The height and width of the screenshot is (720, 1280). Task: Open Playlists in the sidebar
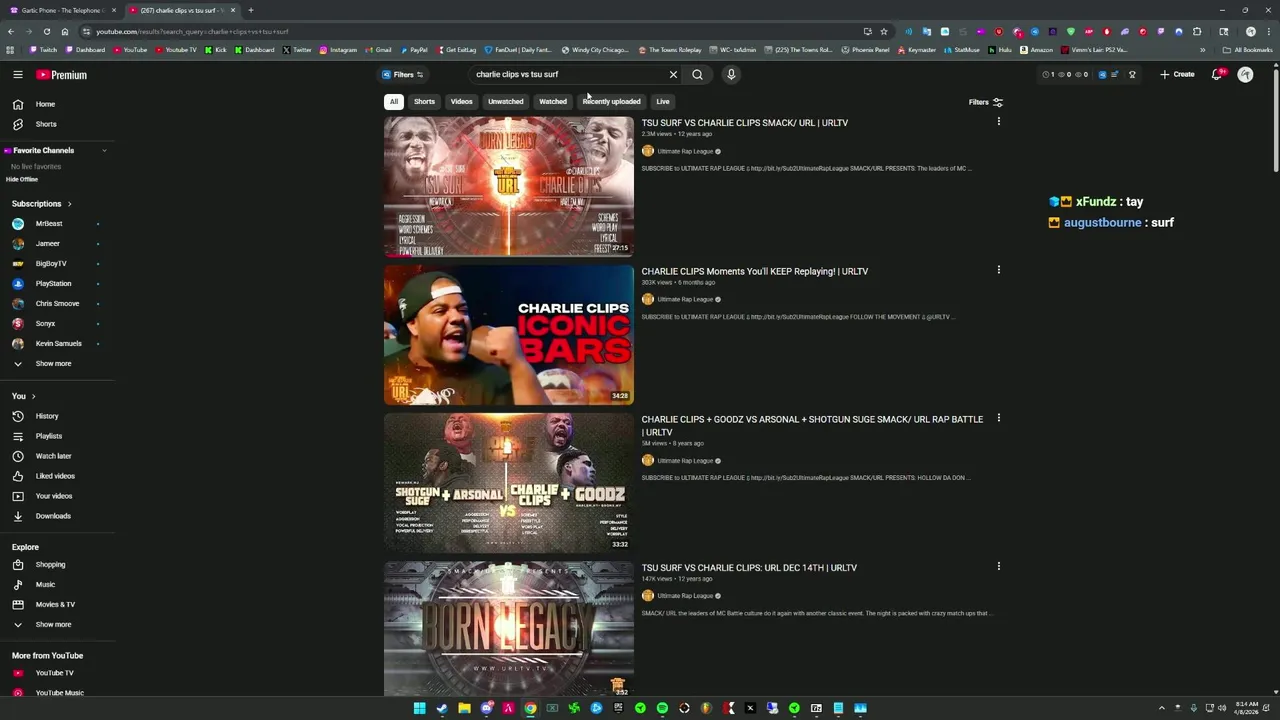56,436
